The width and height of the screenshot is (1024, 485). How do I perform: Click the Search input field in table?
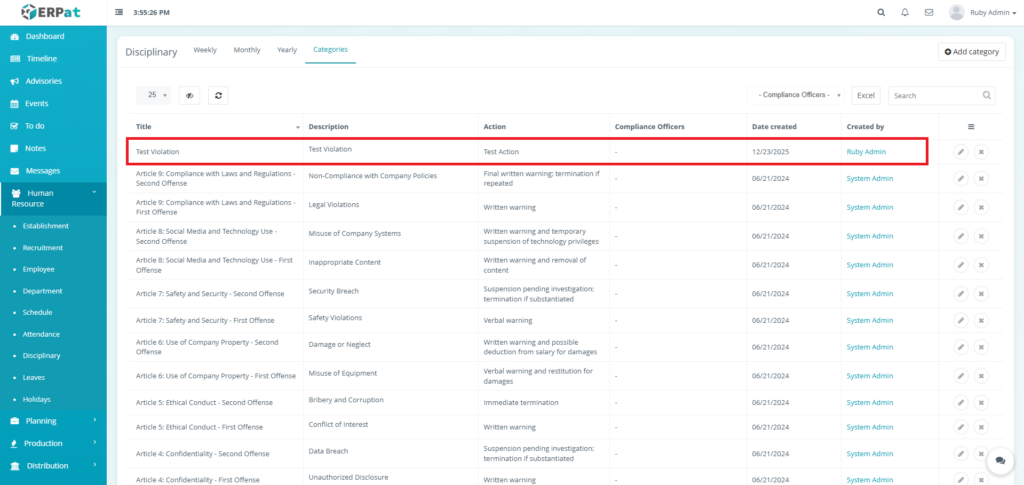pos(934,96)
